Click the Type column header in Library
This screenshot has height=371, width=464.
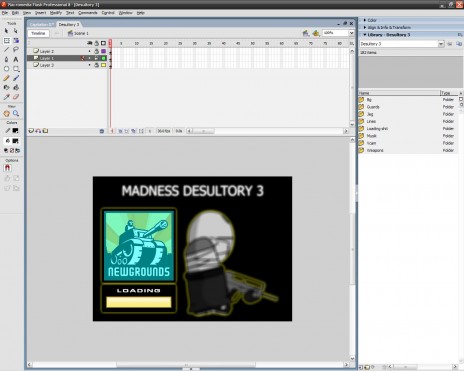pyautogui.click(x=449, y=93)
